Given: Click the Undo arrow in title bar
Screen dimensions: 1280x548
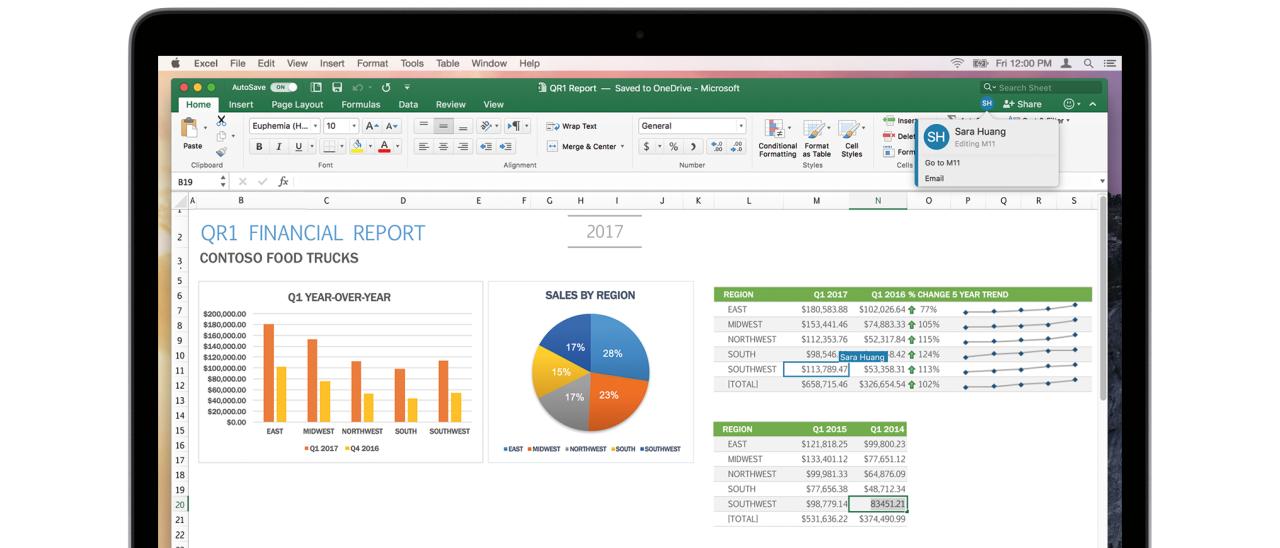Looking at the screenshot, I should 357,88.
